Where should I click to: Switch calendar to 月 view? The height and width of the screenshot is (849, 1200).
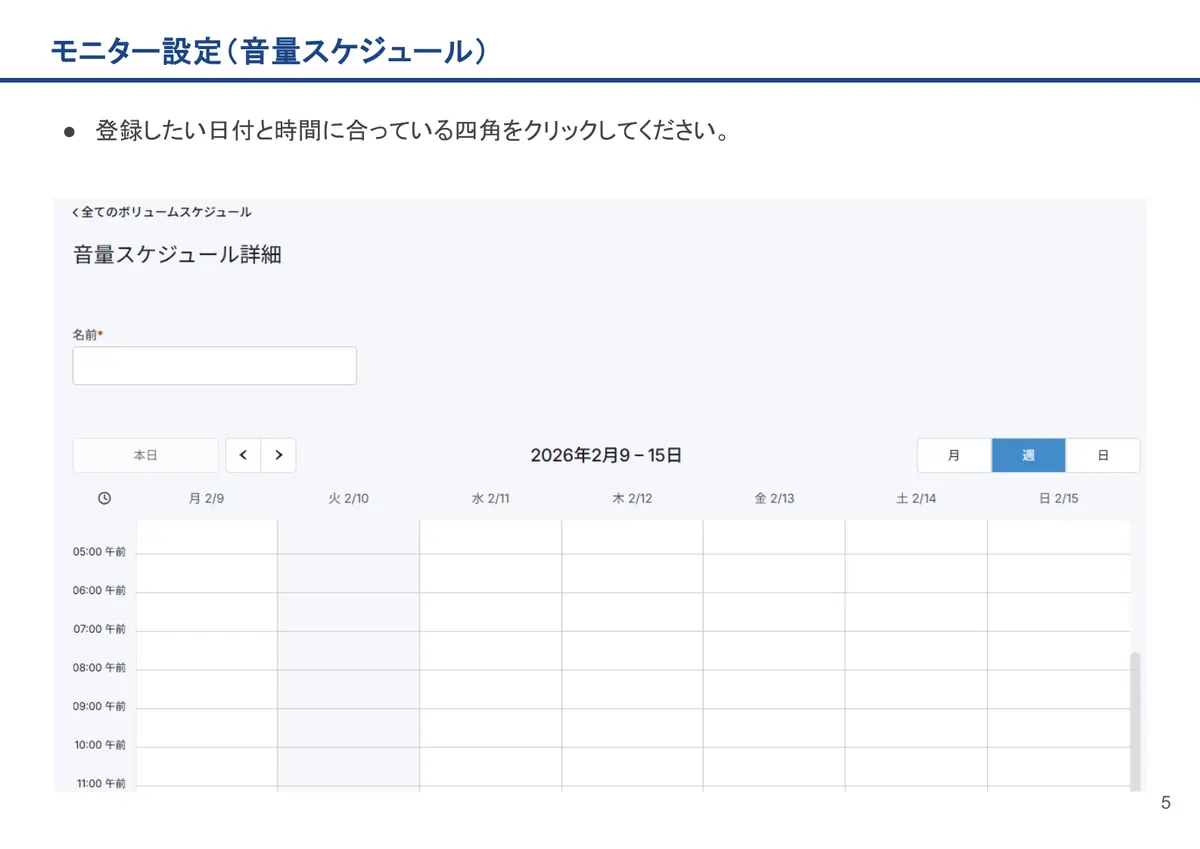coord(954,455)
